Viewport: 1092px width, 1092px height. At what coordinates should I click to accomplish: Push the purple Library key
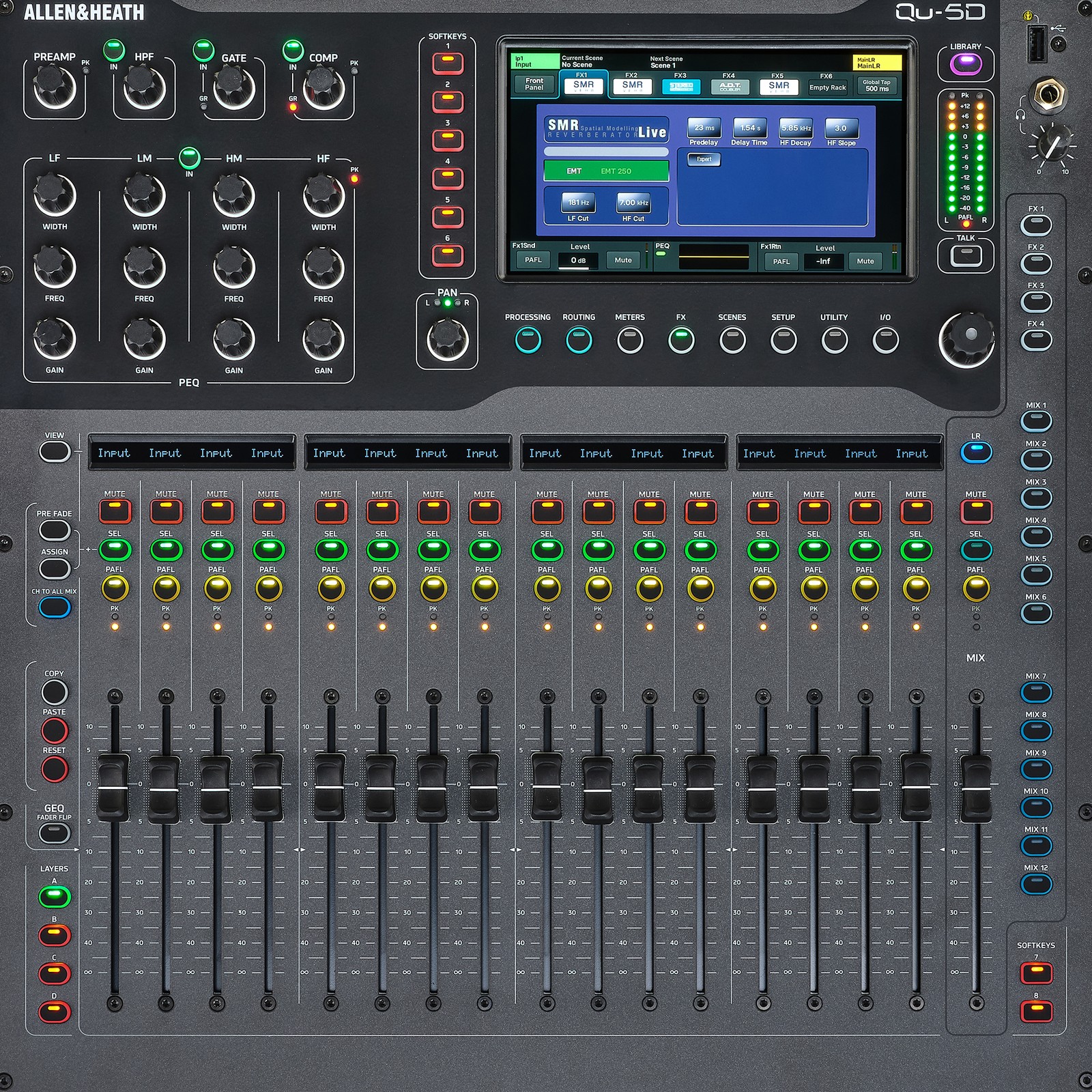click(966, 65)
